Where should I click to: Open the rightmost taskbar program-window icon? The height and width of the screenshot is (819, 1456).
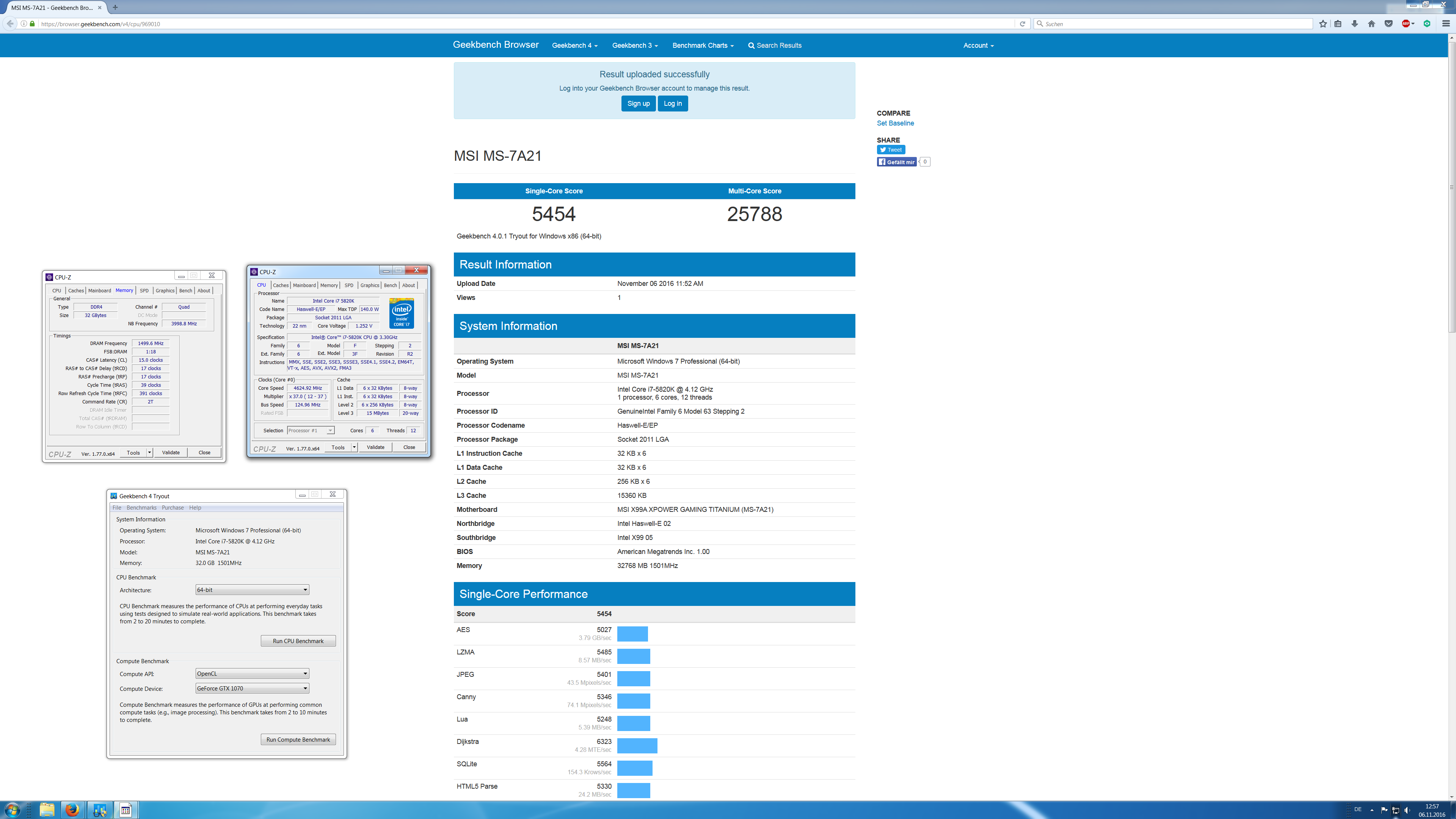[x=126, y=810]
